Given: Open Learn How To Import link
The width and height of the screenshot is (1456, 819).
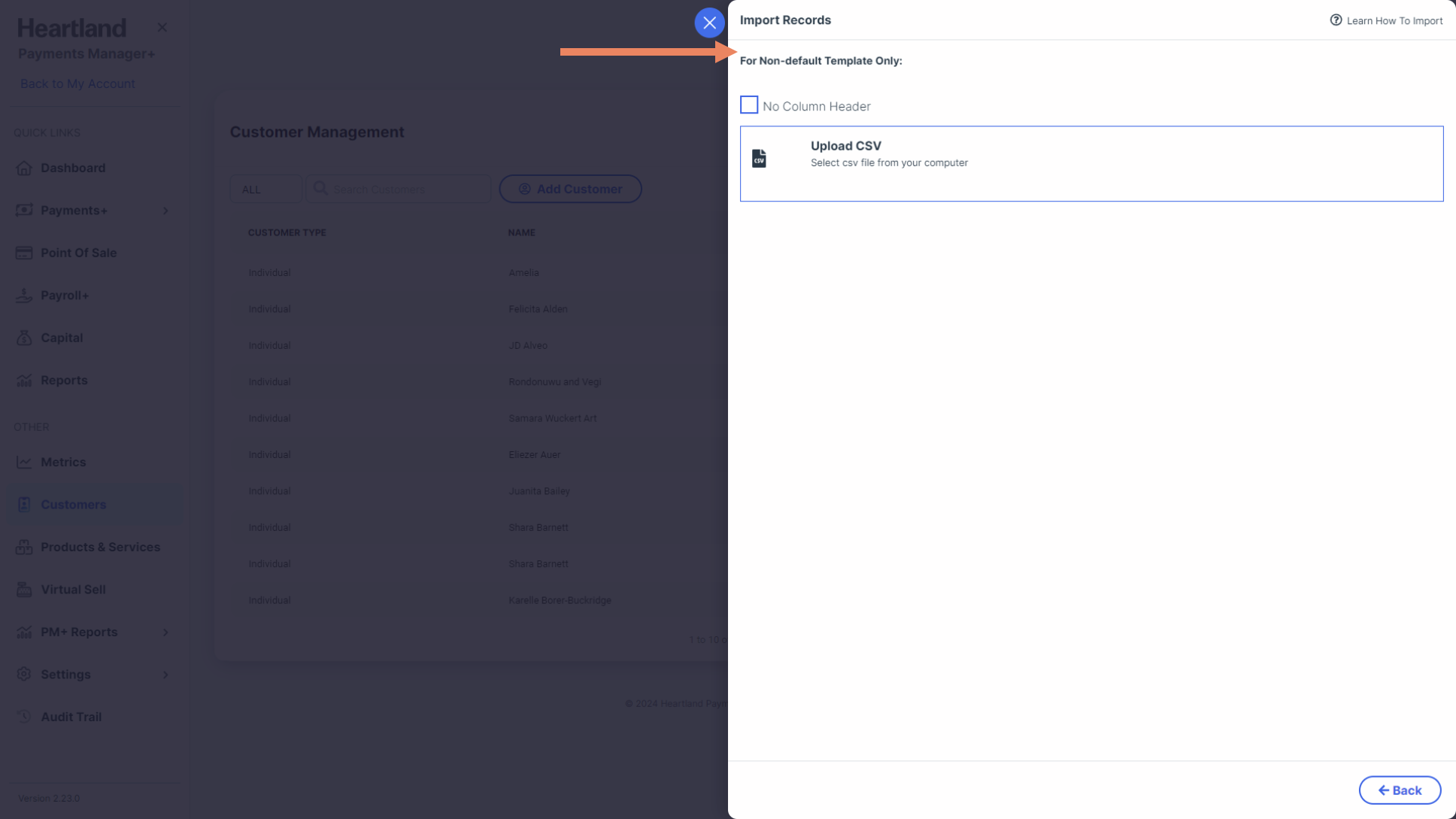Looking at the screenshot, I should tap(1394, 21).
